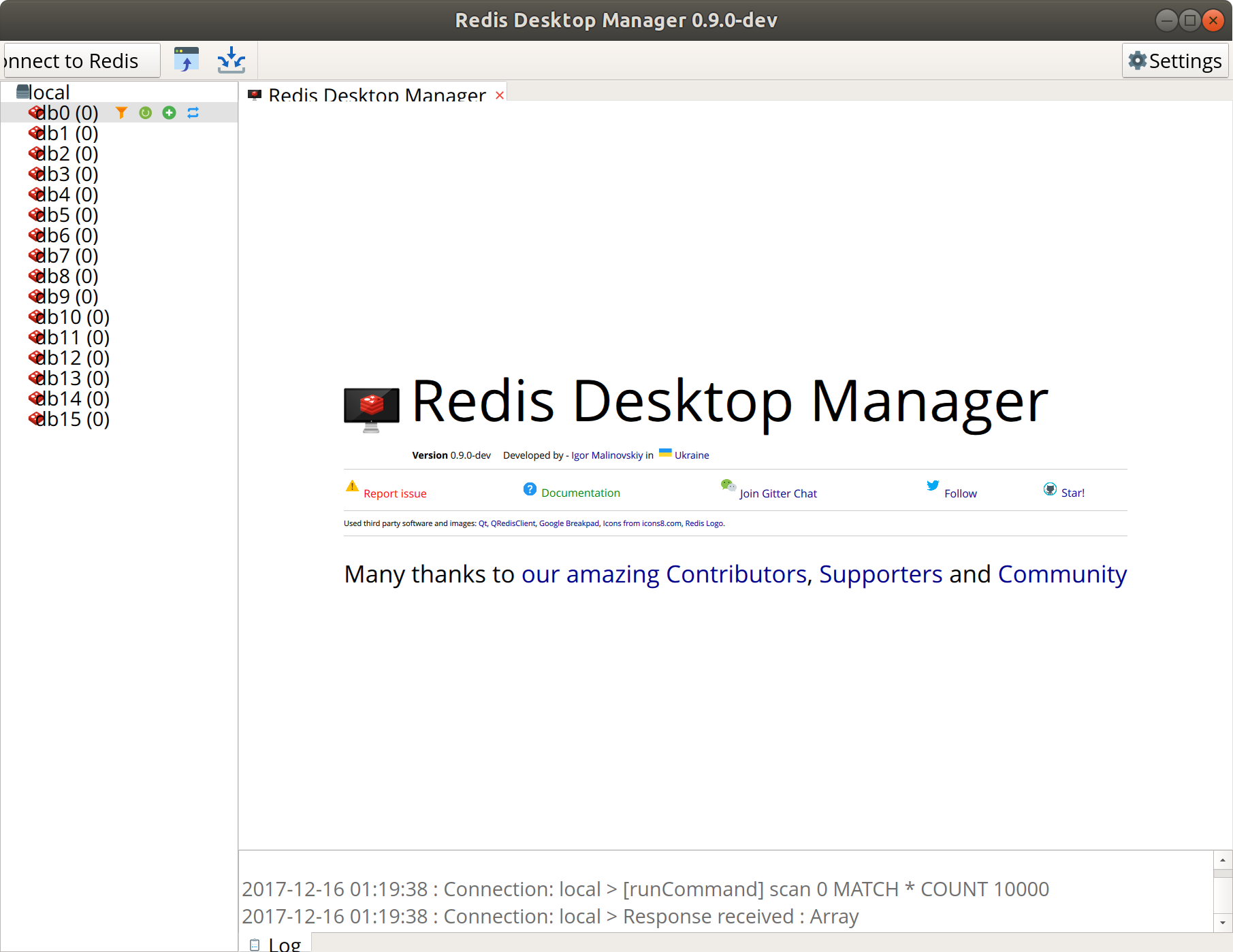Open the Documentation link
1233x952 pixels.
click(580, 492)
